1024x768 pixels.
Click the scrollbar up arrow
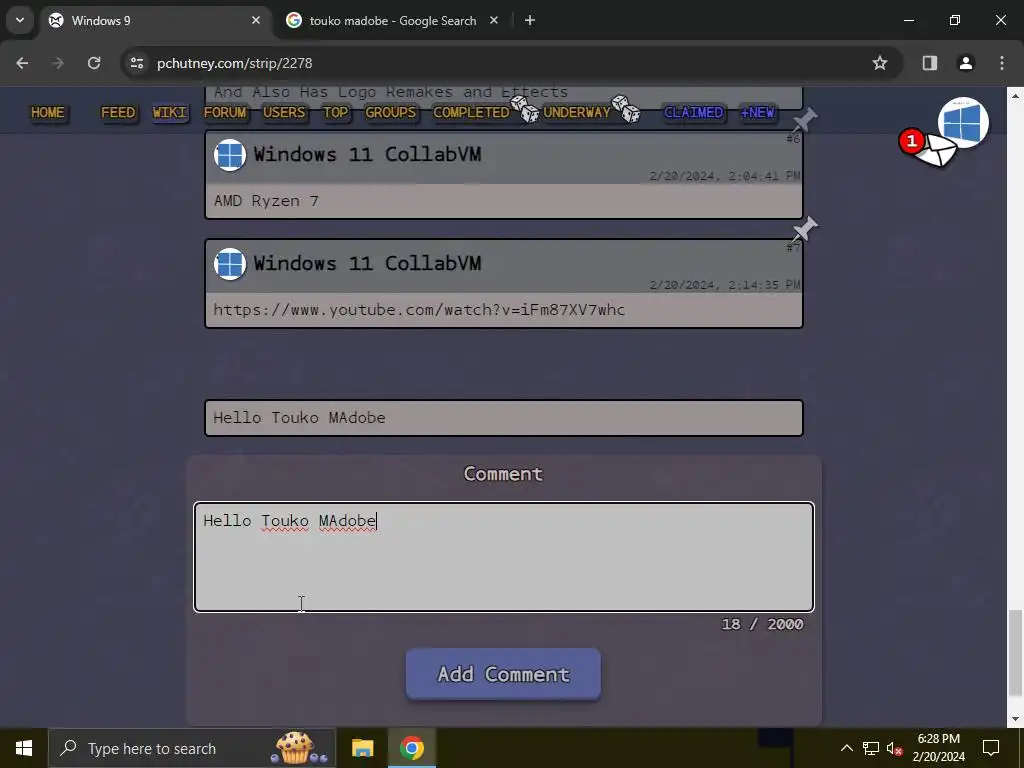pyautogui.click(x=1014, y=95)
